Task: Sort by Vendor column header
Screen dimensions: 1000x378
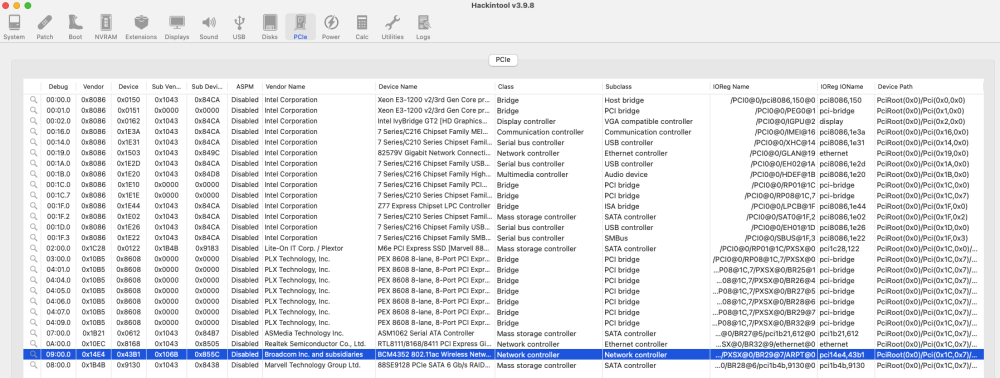Action: click(x=94, y=86)
